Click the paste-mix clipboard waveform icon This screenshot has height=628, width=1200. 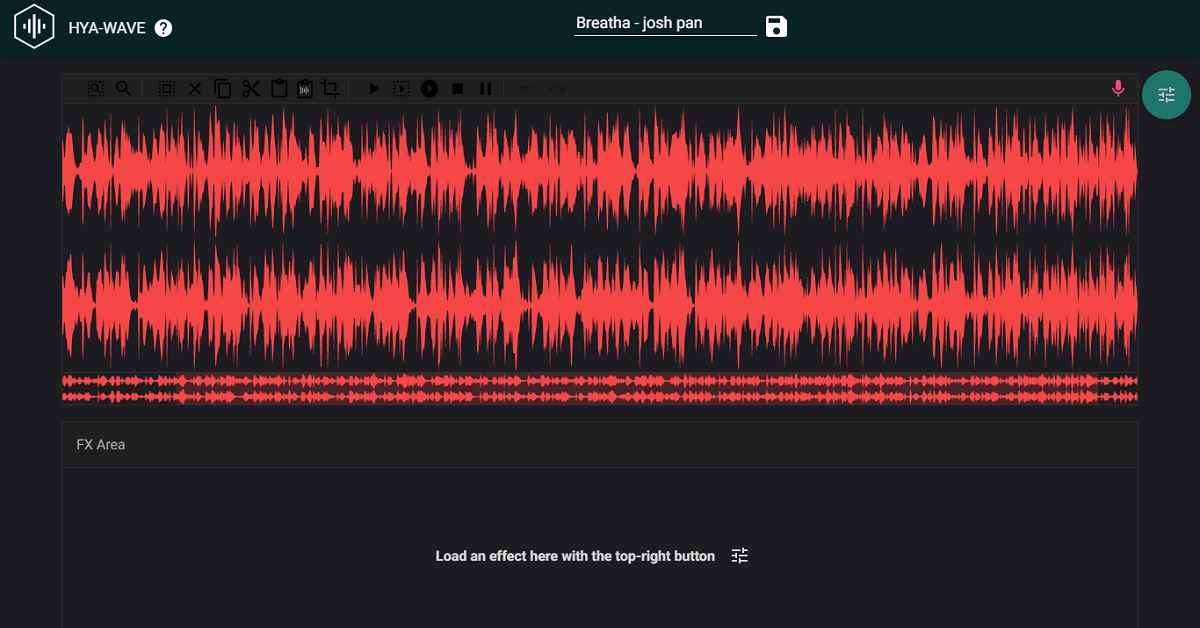304,89
